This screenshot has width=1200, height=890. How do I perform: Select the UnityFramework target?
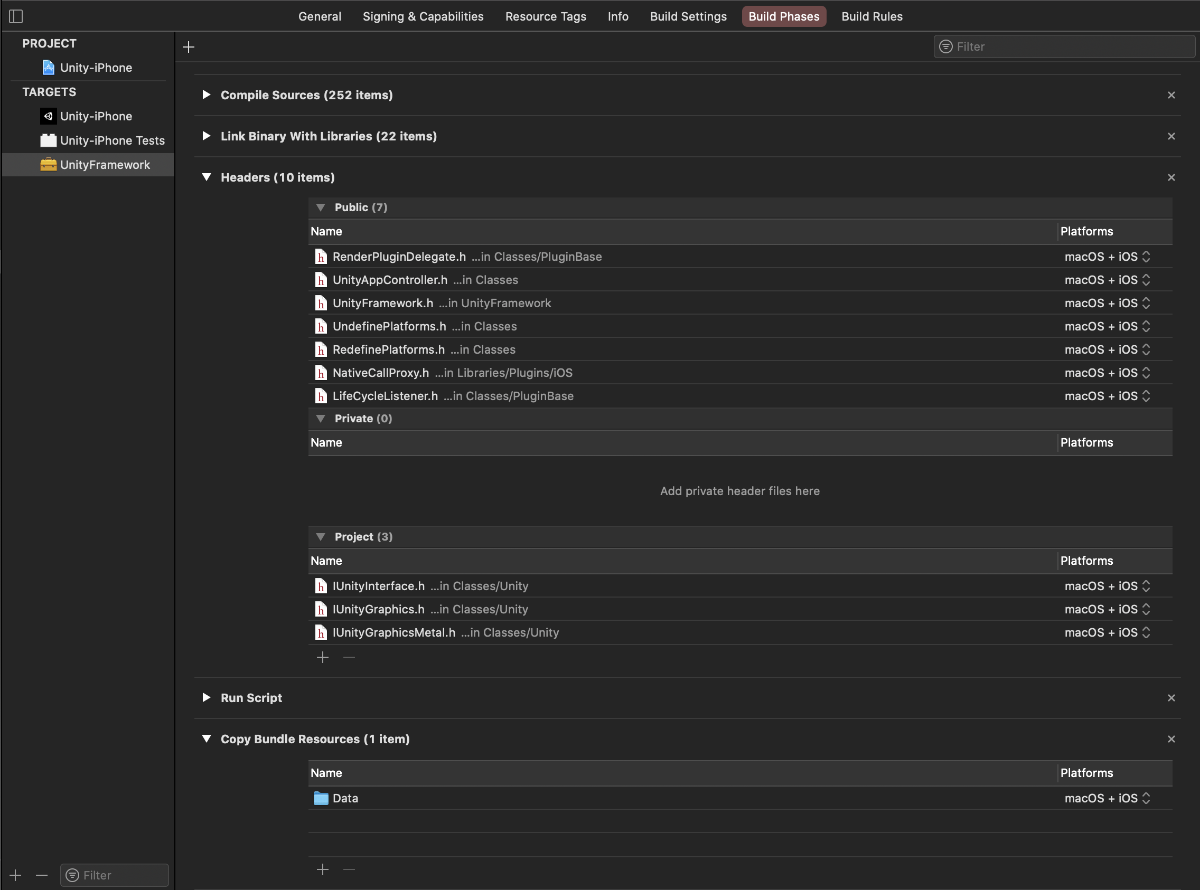click(x=88, y=165)
